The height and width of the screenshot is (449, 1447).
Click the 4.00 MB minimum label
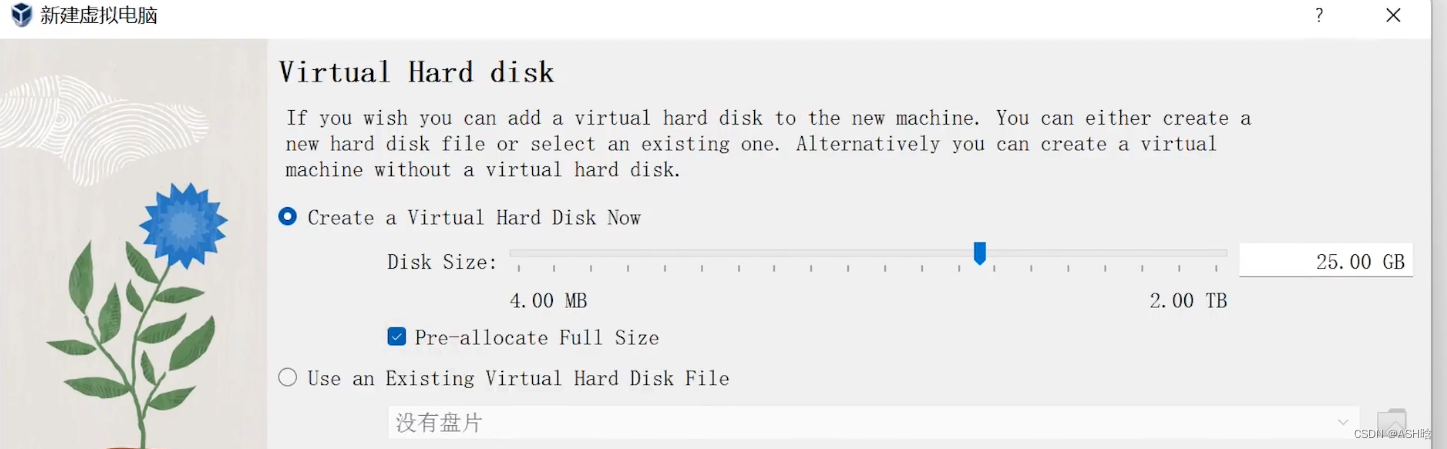pyautogui.click(x=548, y=301)
